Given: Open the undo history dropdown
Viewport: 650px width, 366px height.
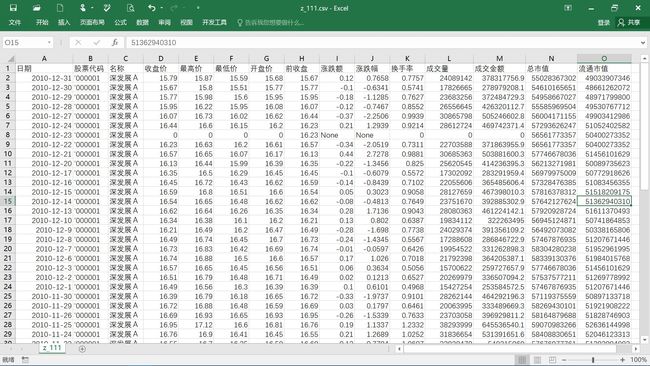Looking at the screenshot, I should pos(161,8).
